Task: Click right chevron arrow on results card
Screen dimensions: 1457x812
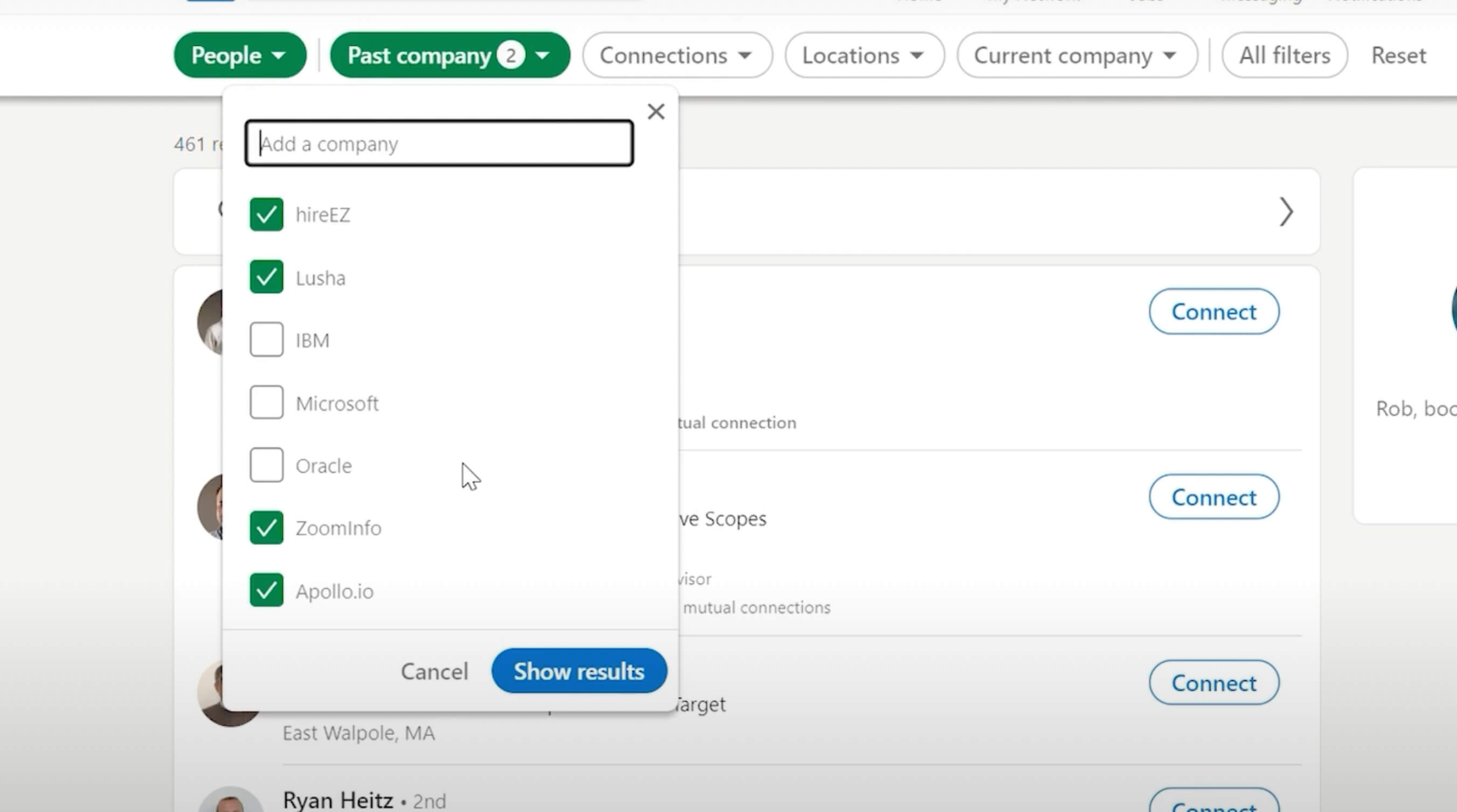Action: [x=1286, y=212]
